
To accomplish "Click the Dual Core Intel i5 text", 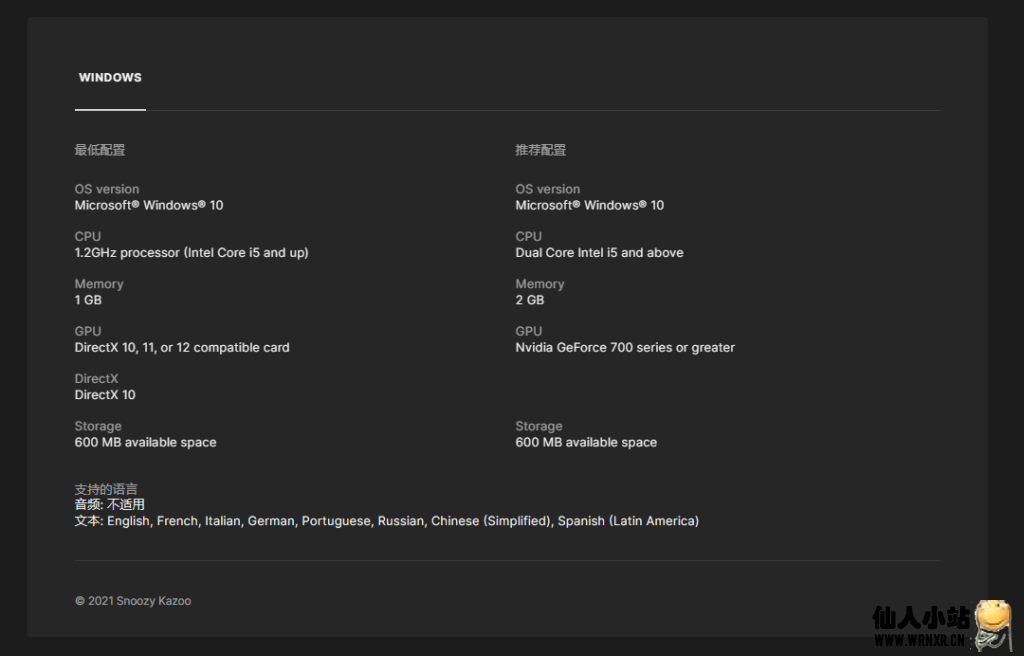I will (599, 253).
